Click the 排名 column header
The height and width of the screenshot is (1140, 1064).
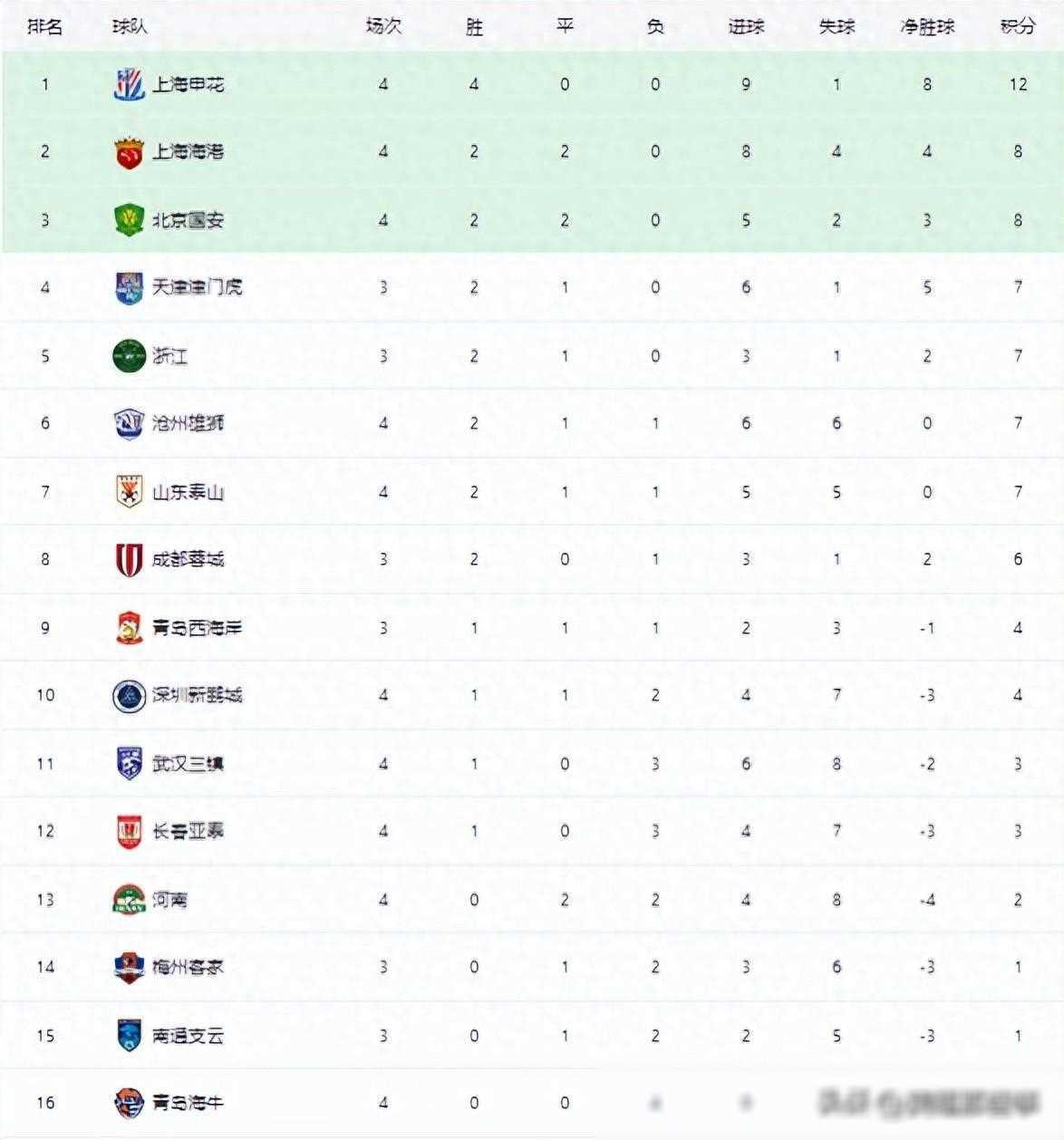[x=44, y=26]
